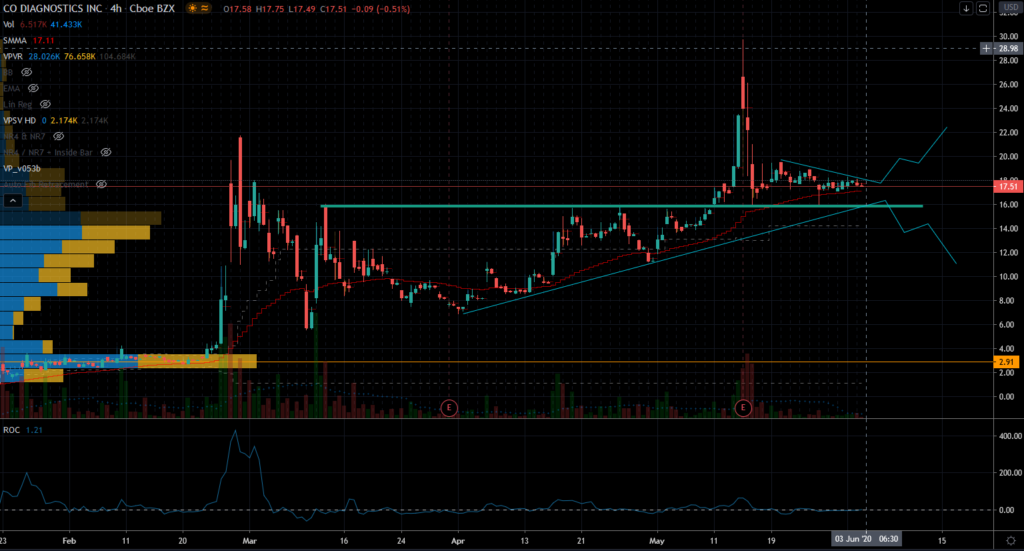Click the Cboe BZX exchange label
This screenshot has width=1024, height=551.
152,8
